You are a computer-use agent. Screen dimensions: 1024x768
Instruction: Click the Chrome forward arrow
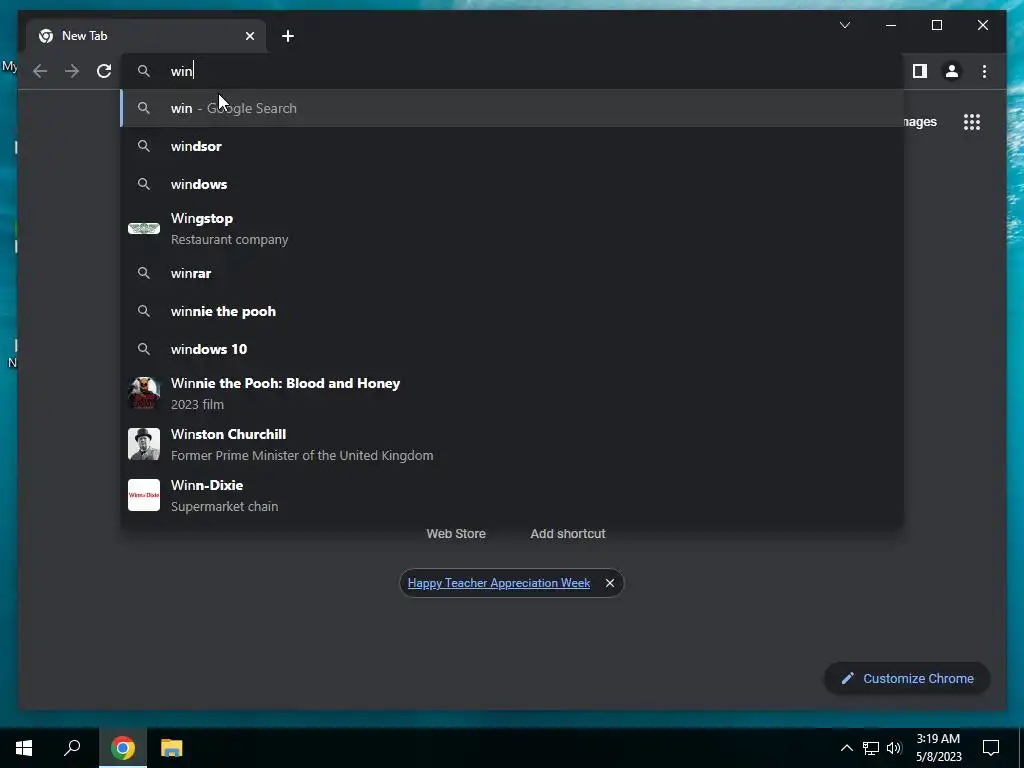[72, 71]
